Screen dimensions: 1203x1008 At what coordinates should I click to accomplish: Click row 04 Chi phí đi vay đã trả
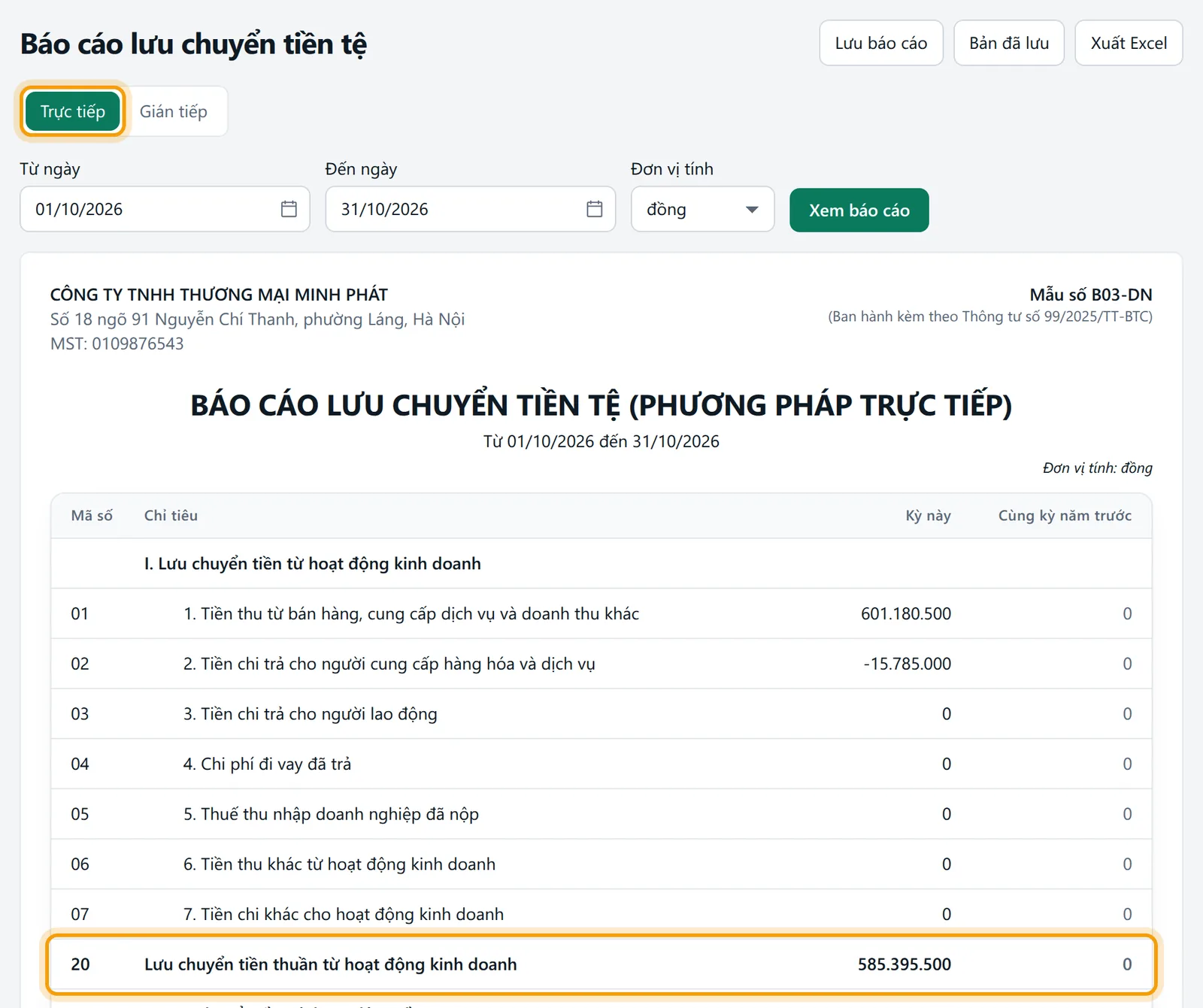point(601,764)
